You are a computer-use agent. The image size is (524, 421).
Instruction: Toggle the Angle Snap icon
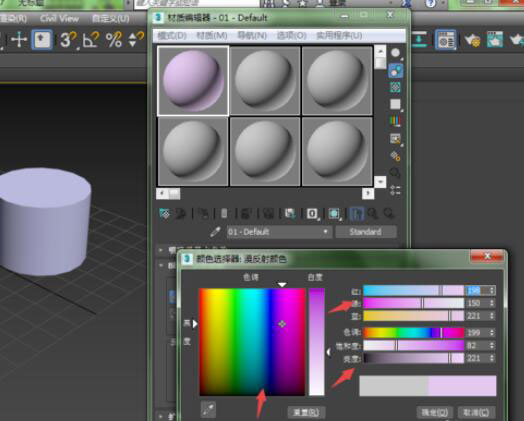point(91,40)
